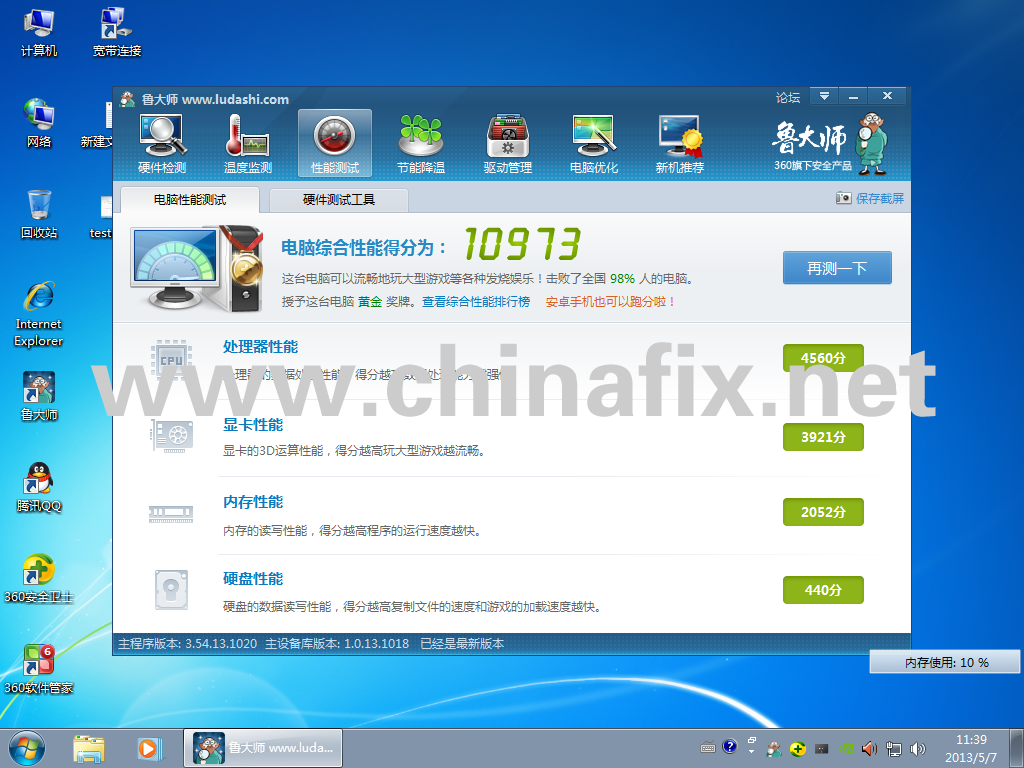
Task: Click the white speaker volume tray icon
Action: click(918, 749)
